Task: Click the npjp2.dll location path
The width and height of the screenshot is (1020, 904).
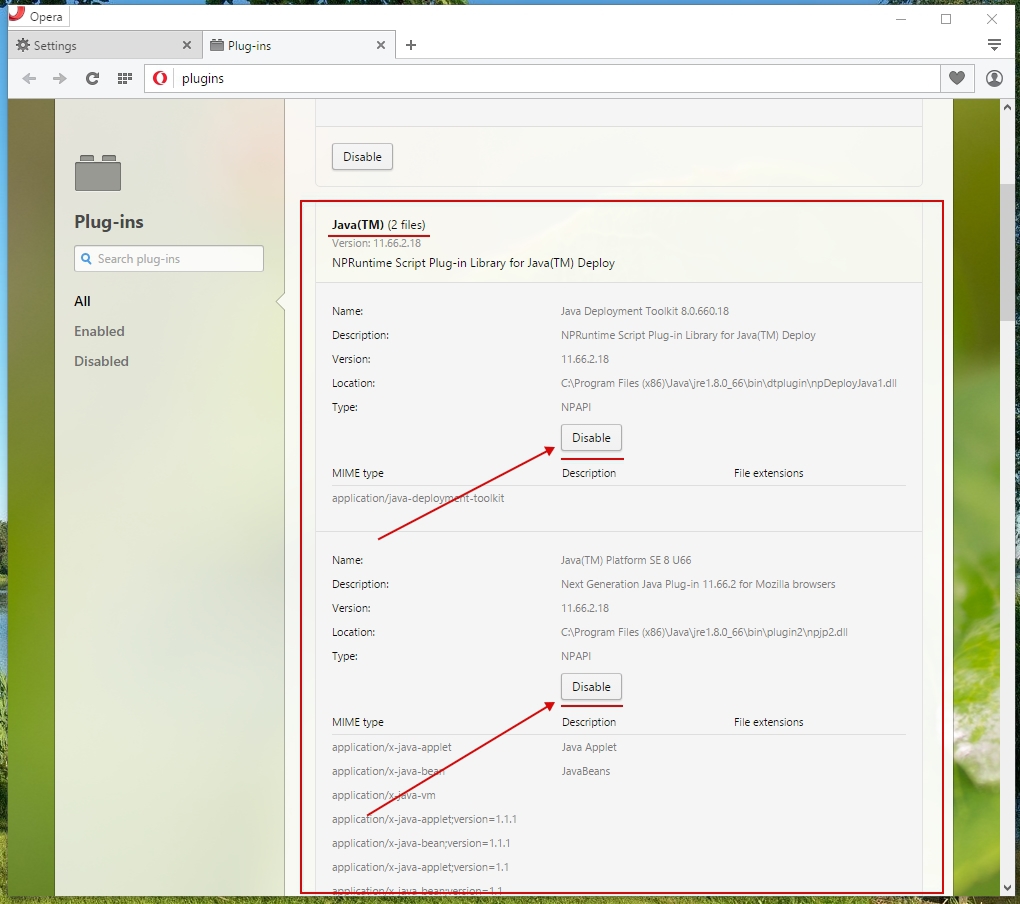Action: point(704,632)
